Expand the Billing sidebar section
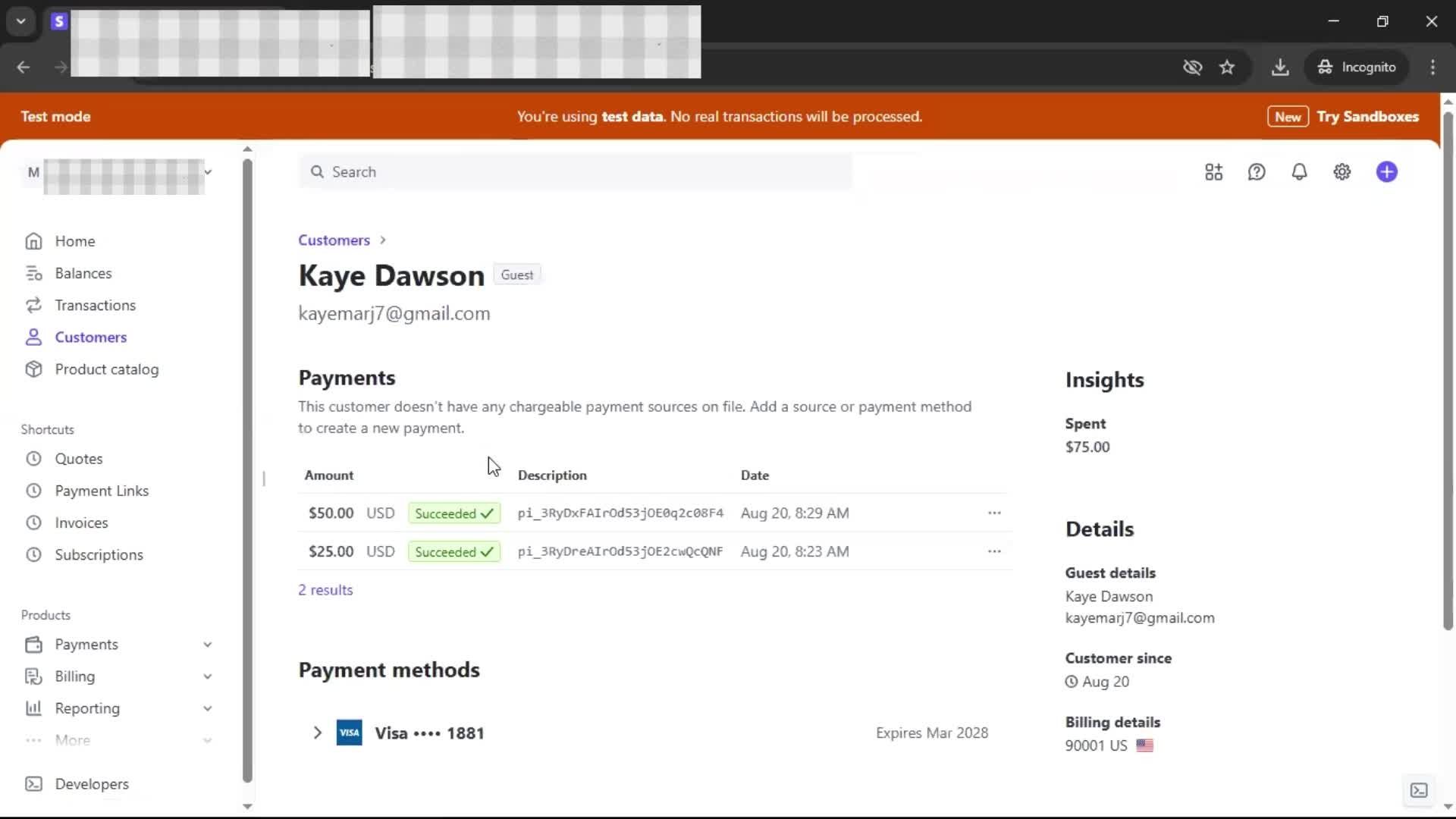The width and height of the screenshot is (1456, 819). (207, 676)
